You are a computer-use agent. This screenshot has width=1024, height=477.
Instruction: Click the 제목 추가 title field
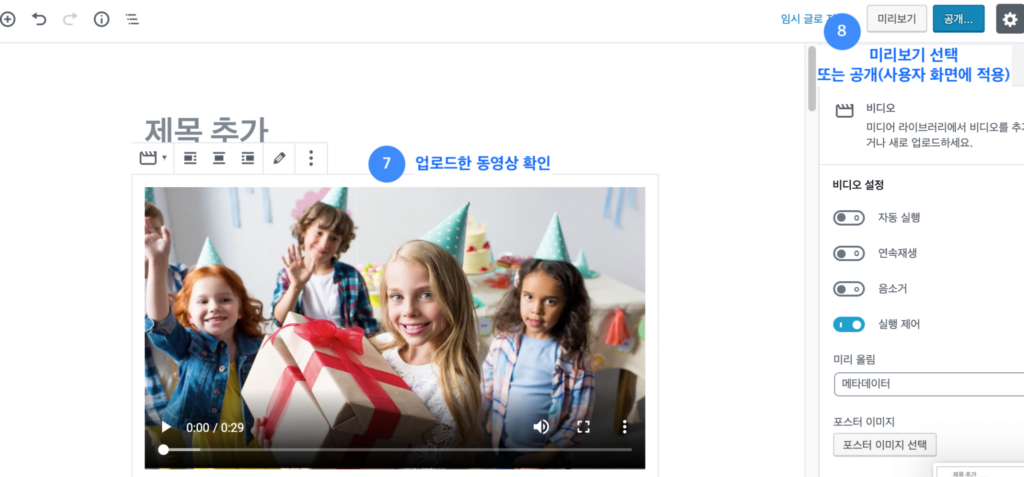[x=206, y=129]
